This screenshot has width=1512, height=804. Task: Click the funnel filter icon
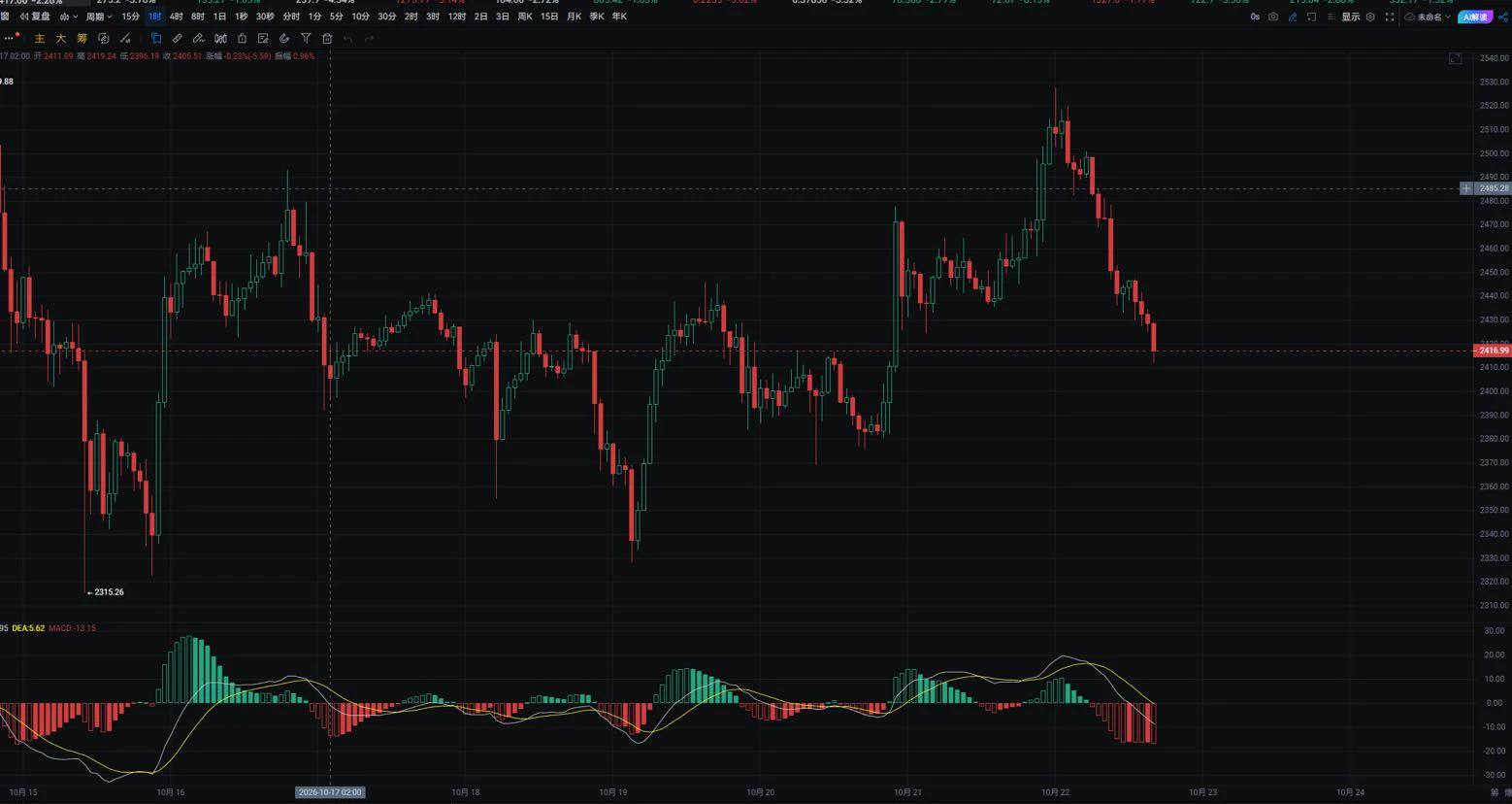point(306,39)
